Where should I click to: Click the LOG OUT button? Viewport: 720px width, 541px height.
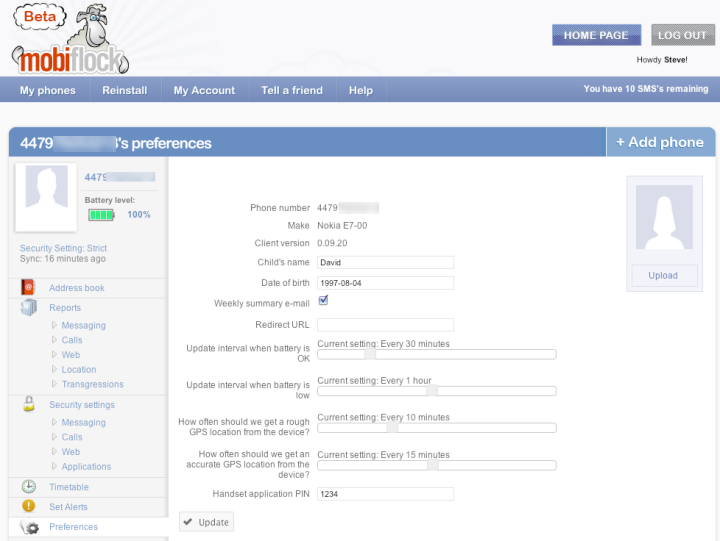(x=683, y=35)
